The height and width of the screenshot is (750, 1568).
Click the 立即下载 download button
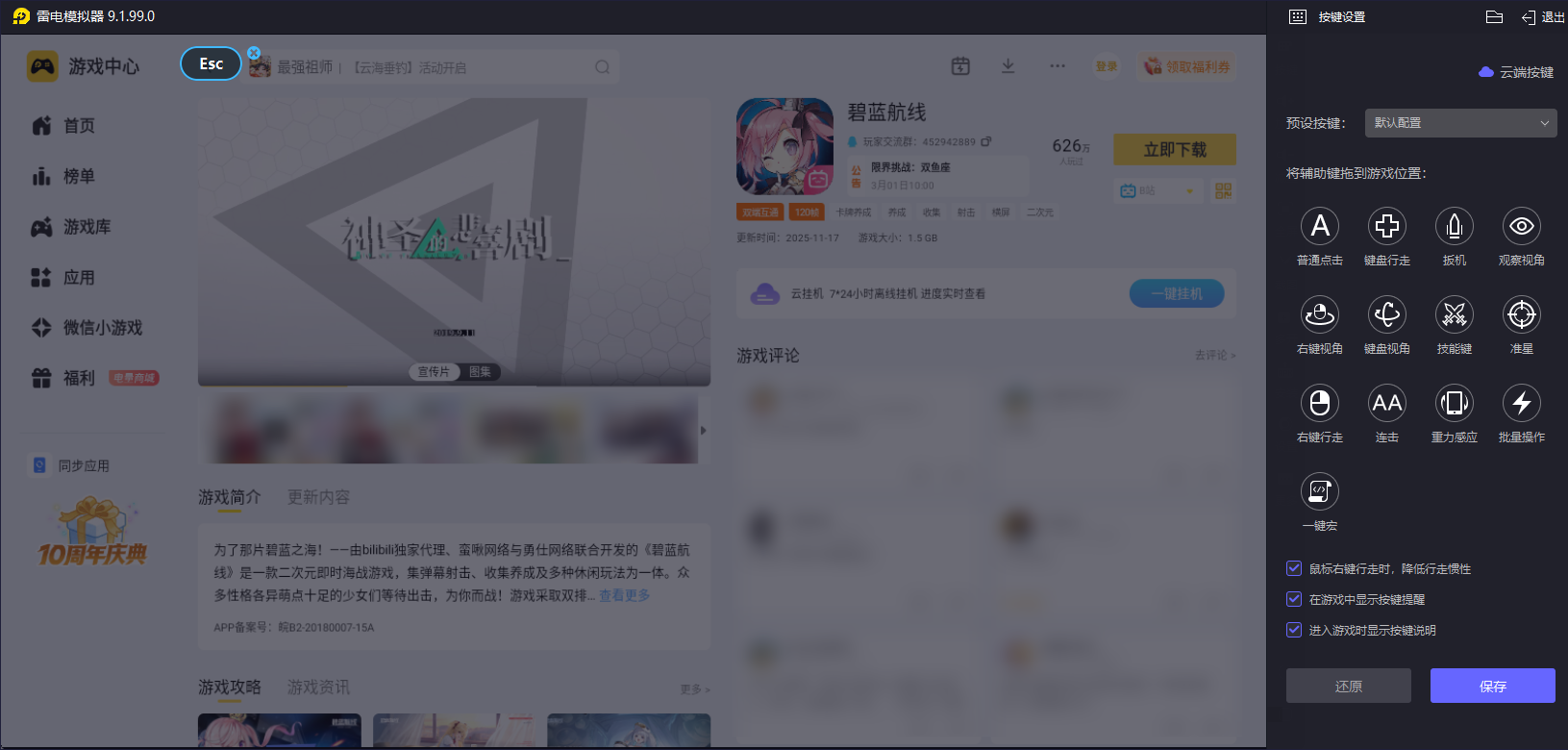pyautogui.click(x=1175, y=150)
